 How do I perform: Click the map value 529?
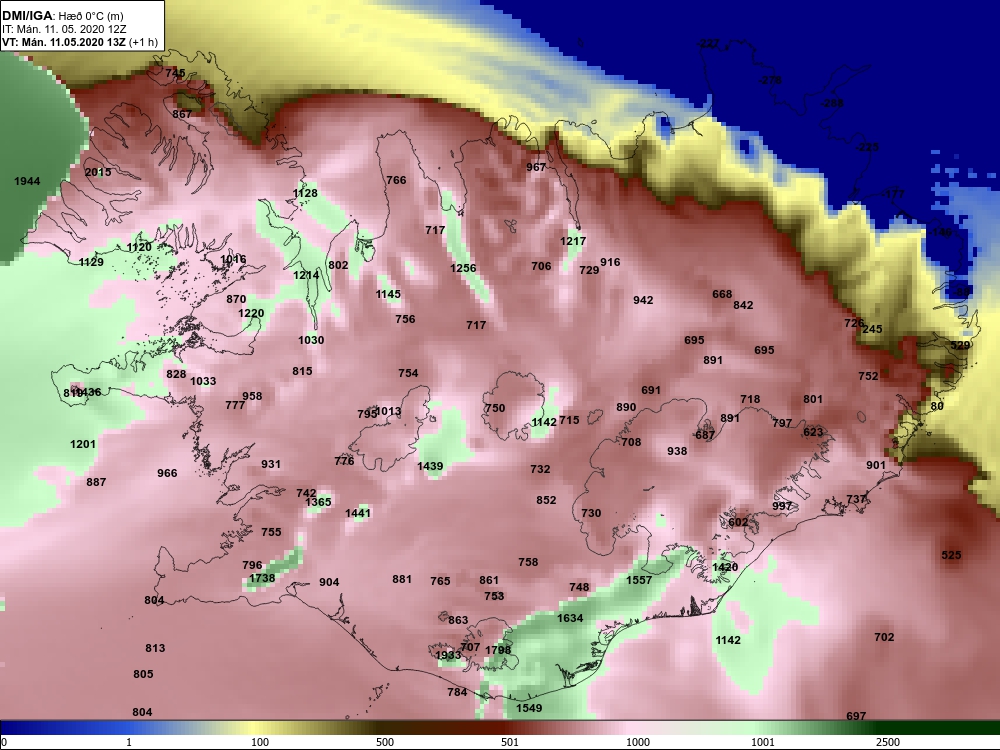pyautogui.click(x=960, y=345)
